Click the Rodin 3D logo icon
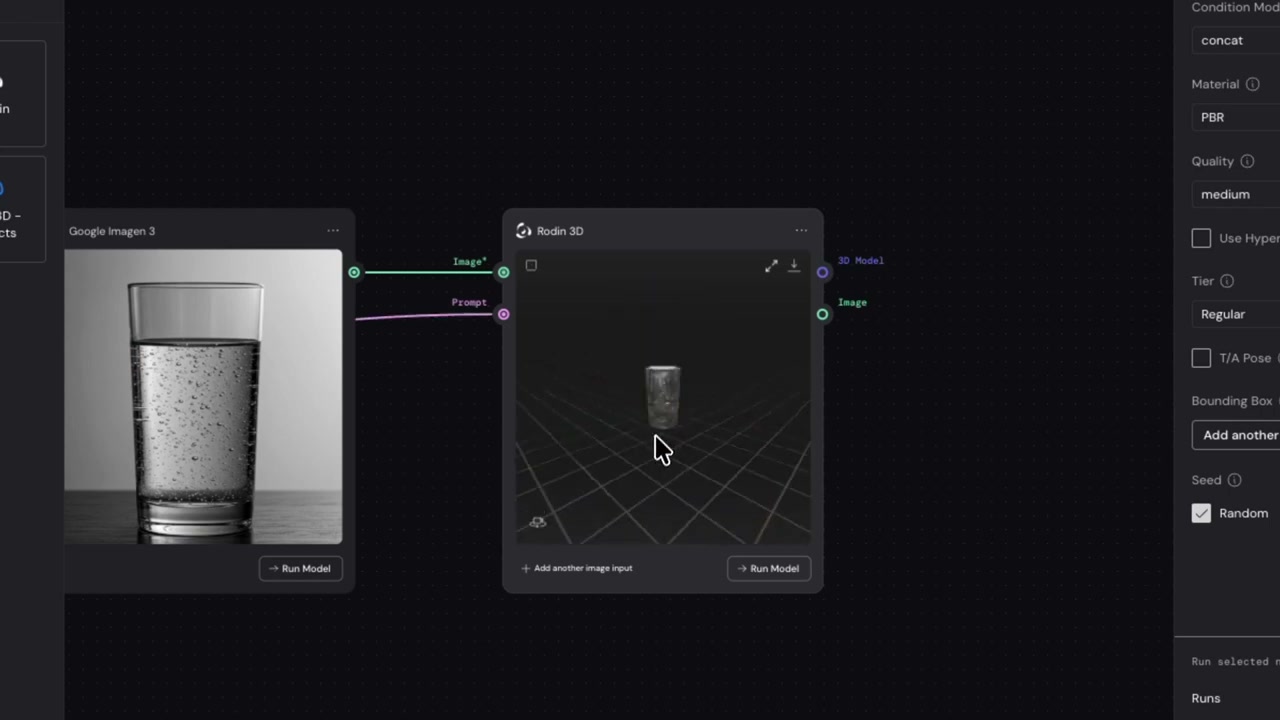 [523, 231]
